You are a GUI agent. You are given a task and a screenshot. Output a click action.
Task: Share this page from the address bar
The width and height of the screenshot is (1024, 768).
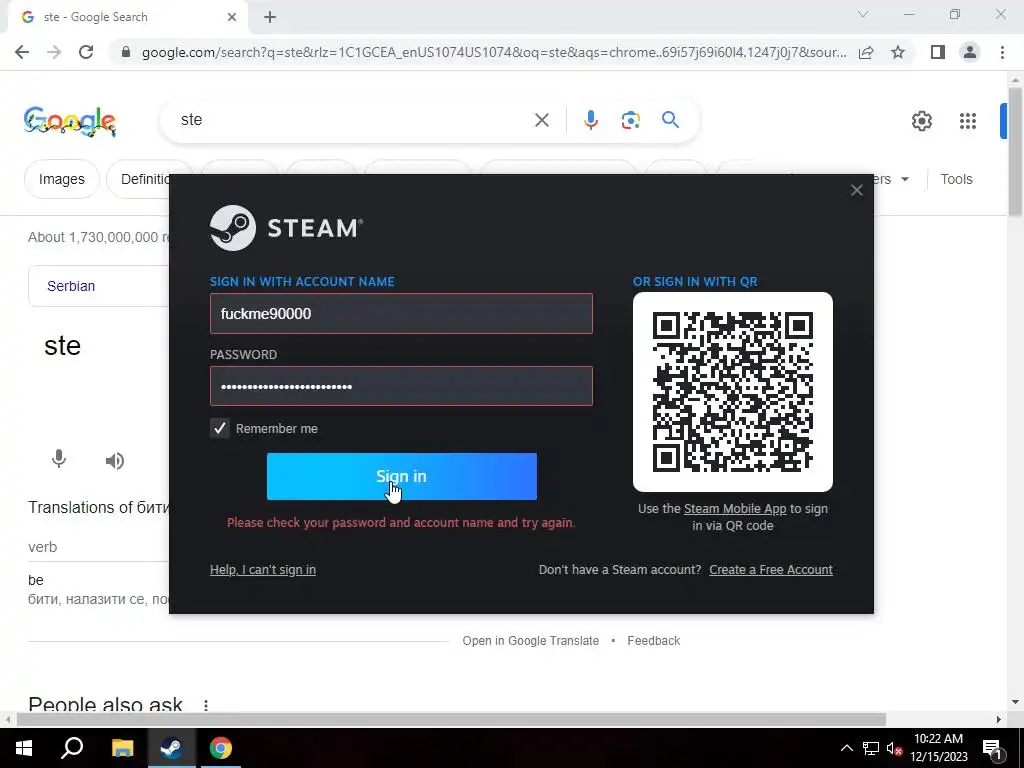pyautogui.click(x=866, y=52)
